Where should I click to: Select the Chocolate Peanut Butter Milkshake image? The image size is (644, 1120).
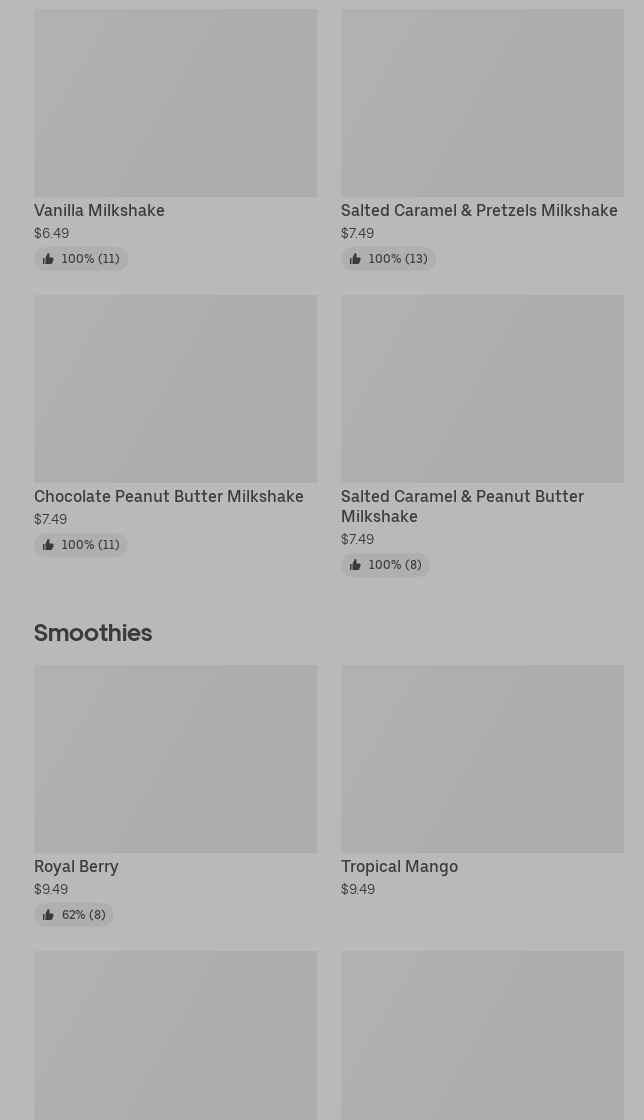point(175,388)
